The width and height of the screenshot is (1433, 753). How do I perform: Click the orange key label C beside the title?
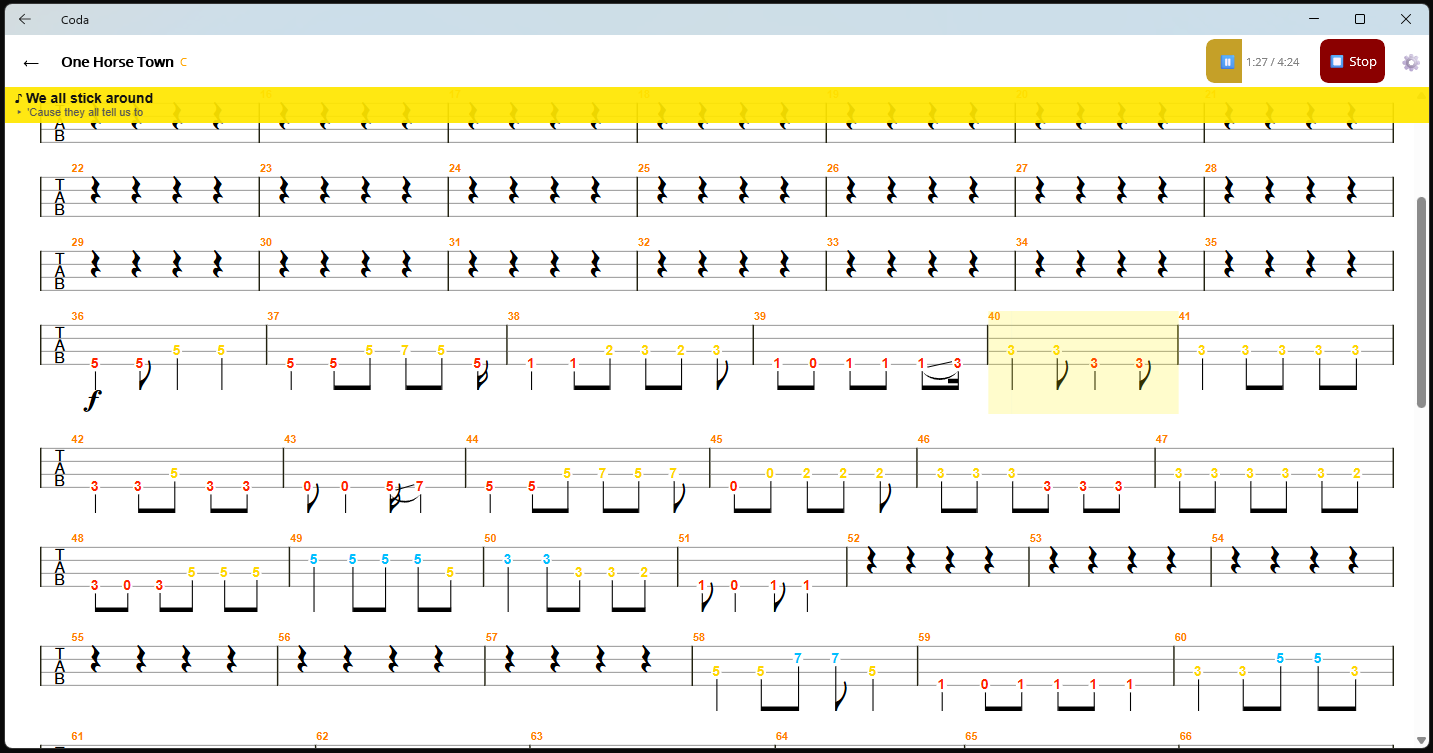(184, 63)
